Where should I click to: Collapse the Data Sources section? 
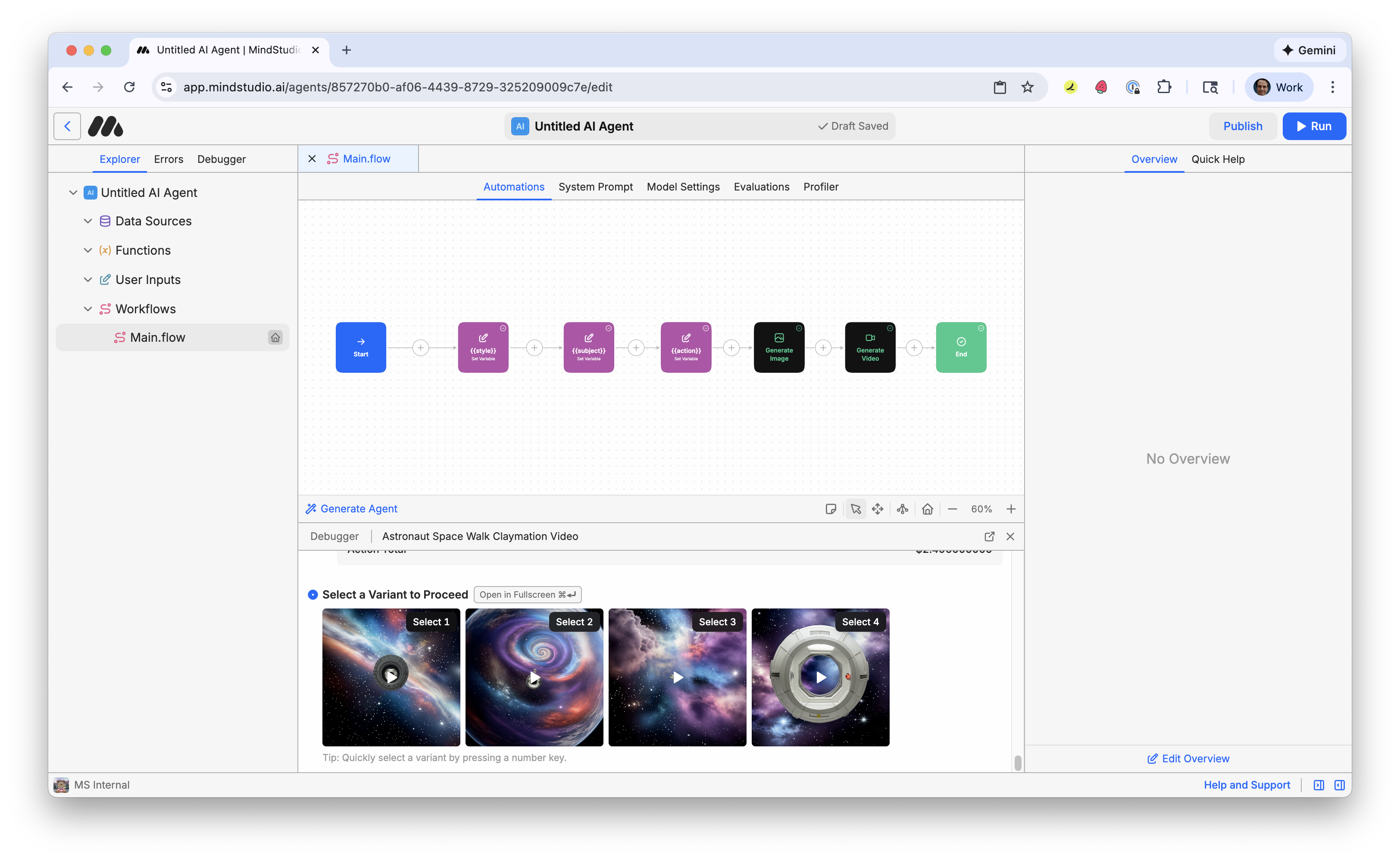[x=87, y=221]
